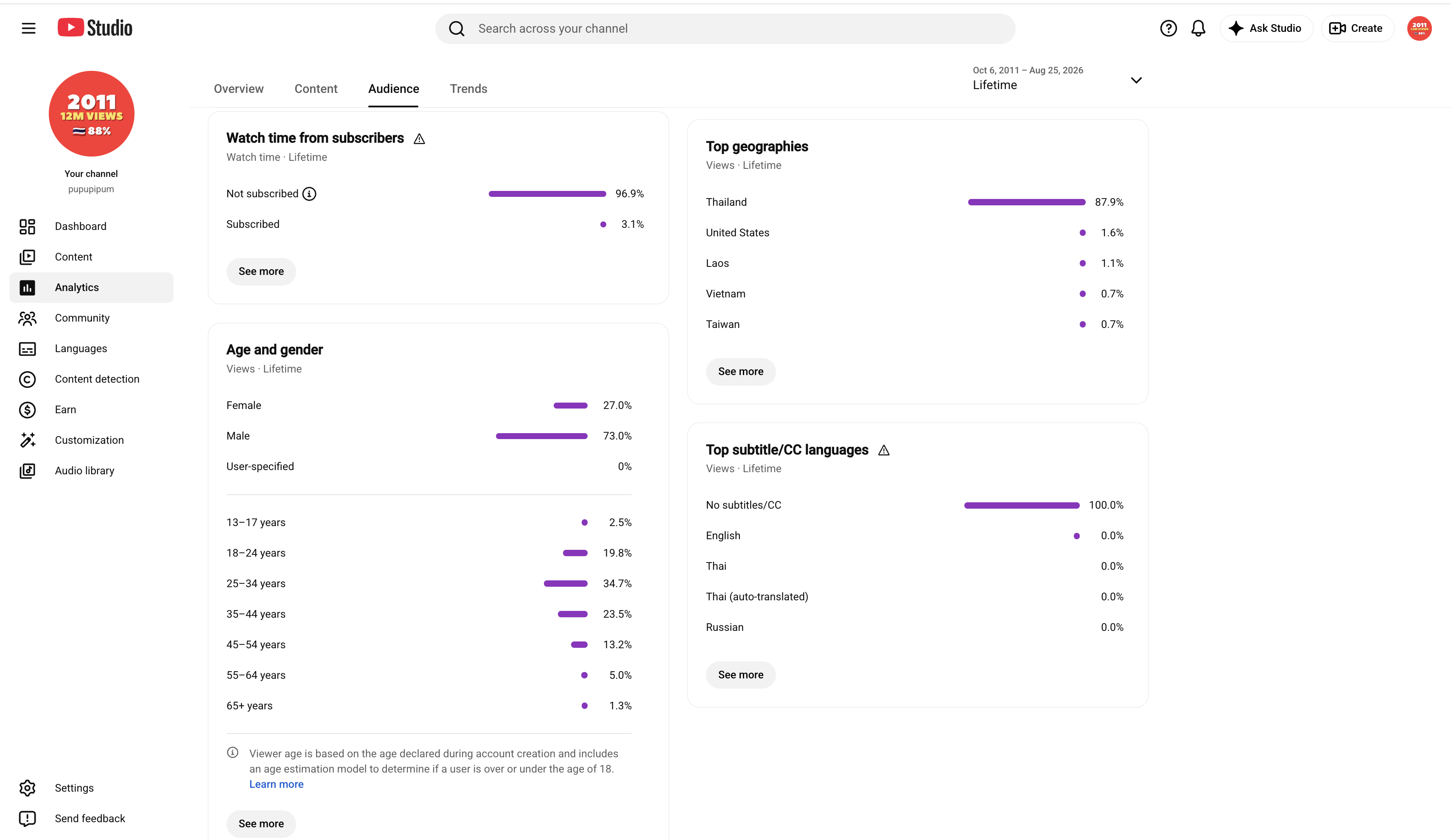1451x840 pixels.
Task: Click the Create button
Action: tap(1356, 28)
